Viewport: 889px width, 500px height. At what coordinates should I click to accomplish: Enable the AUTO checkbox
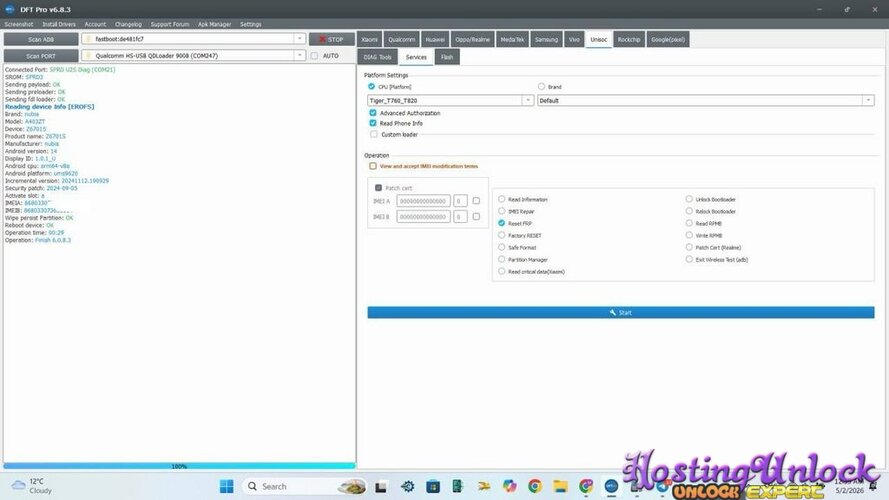315,56
